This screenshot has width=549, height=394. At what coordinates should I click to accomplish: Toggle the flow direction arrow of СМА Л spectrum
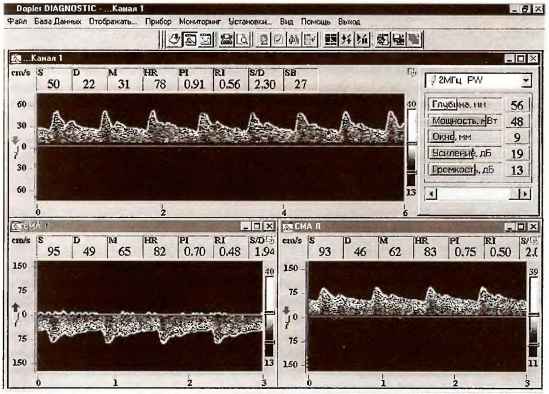[286, 310]
